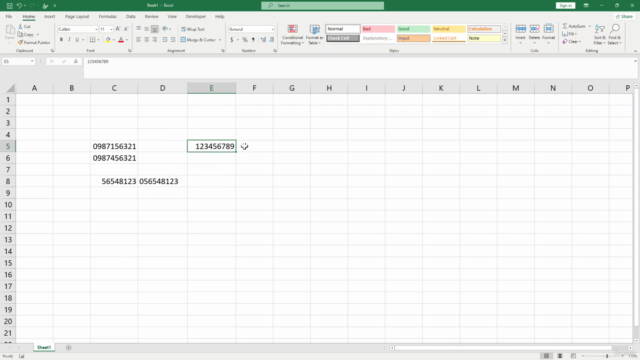The height and width of the screenshot is (360, 640).
Task: Open Sort & Filter tool
Action: tap(600, 34)
